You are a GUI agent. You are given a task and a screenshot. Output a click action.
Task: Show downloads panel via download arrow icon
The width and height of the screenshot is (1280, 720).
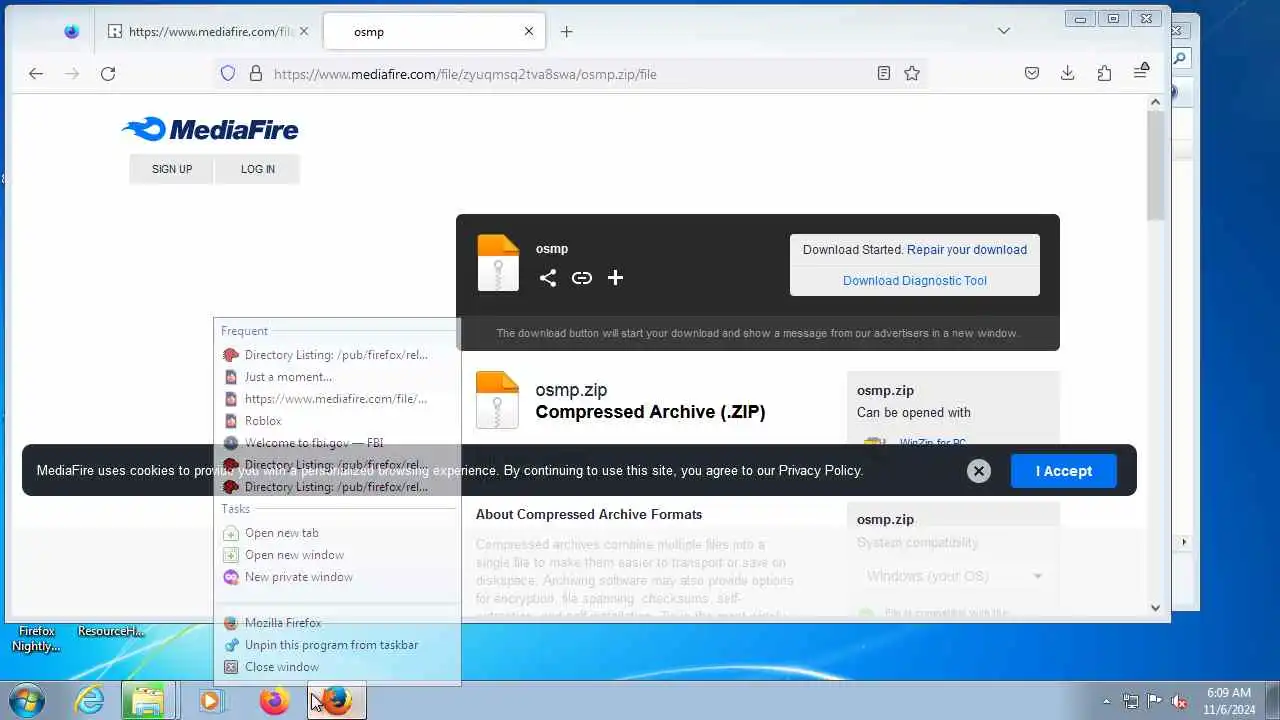click(x=1068, y=73)
